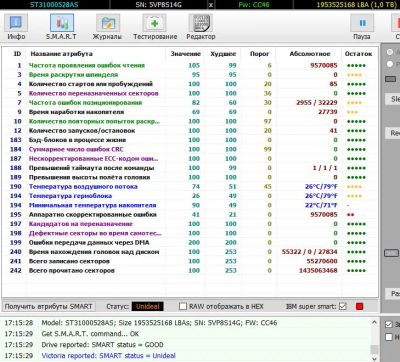
Task: Click the Пауза toolbar button
Action: pos(362,27)
